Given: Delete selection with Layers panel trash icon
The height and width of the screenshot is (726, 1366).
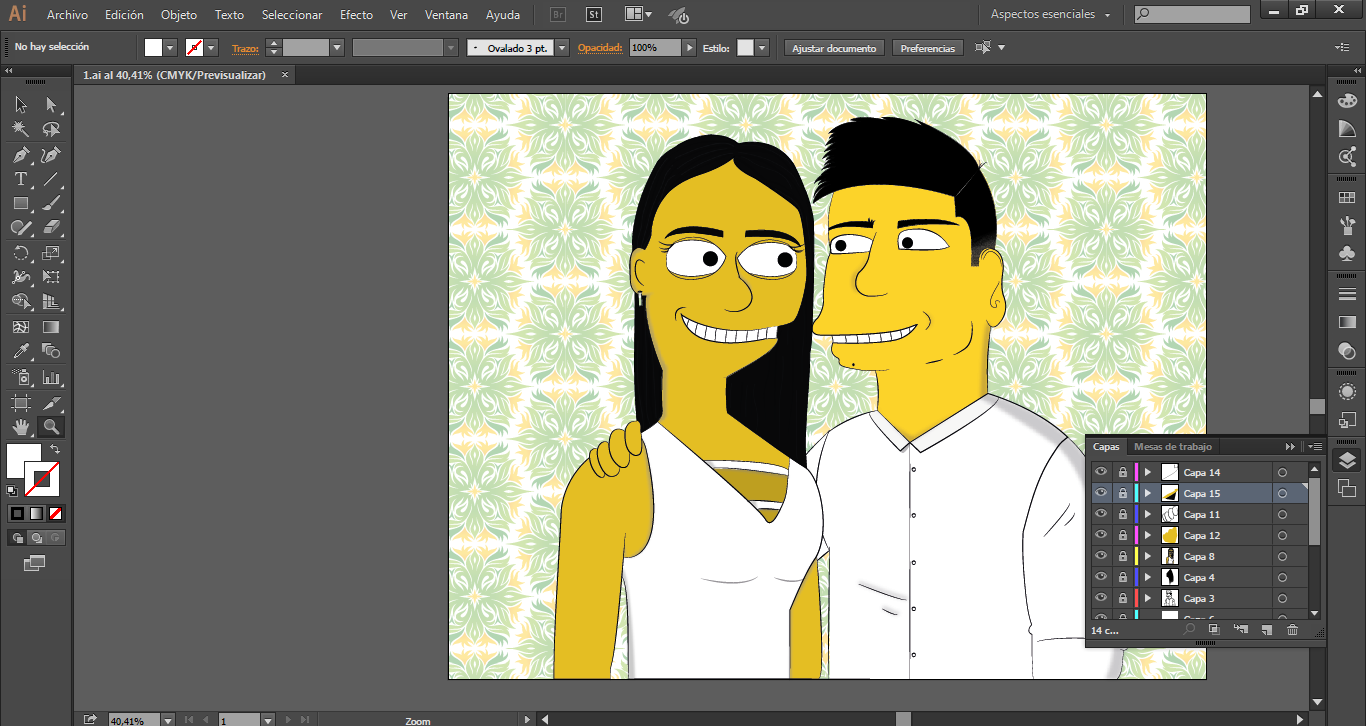Looking at the screenshot, I should pos(1292,630).
